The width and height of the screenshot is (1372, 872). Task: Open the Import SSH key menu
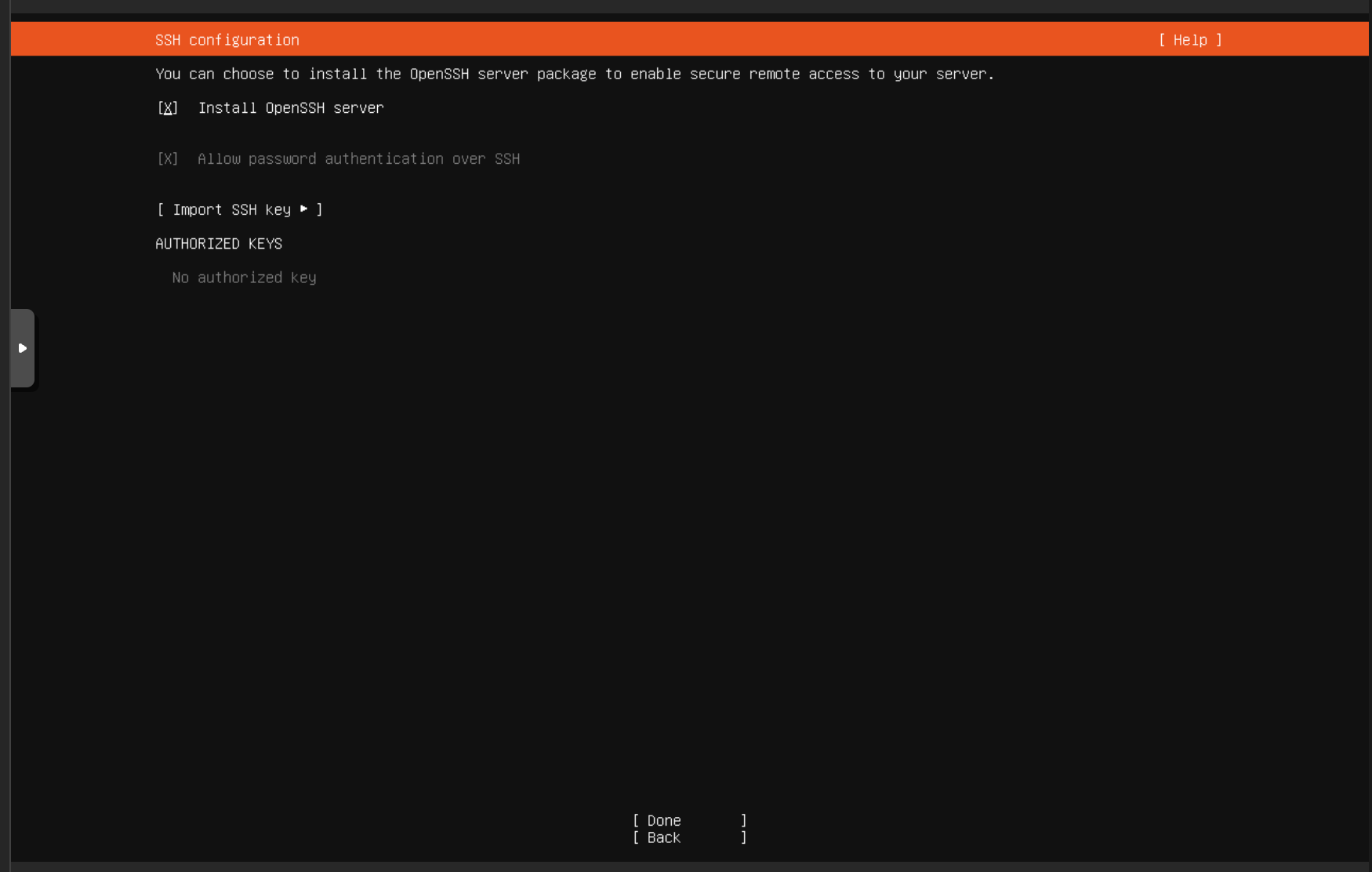[x=239, y=209]
